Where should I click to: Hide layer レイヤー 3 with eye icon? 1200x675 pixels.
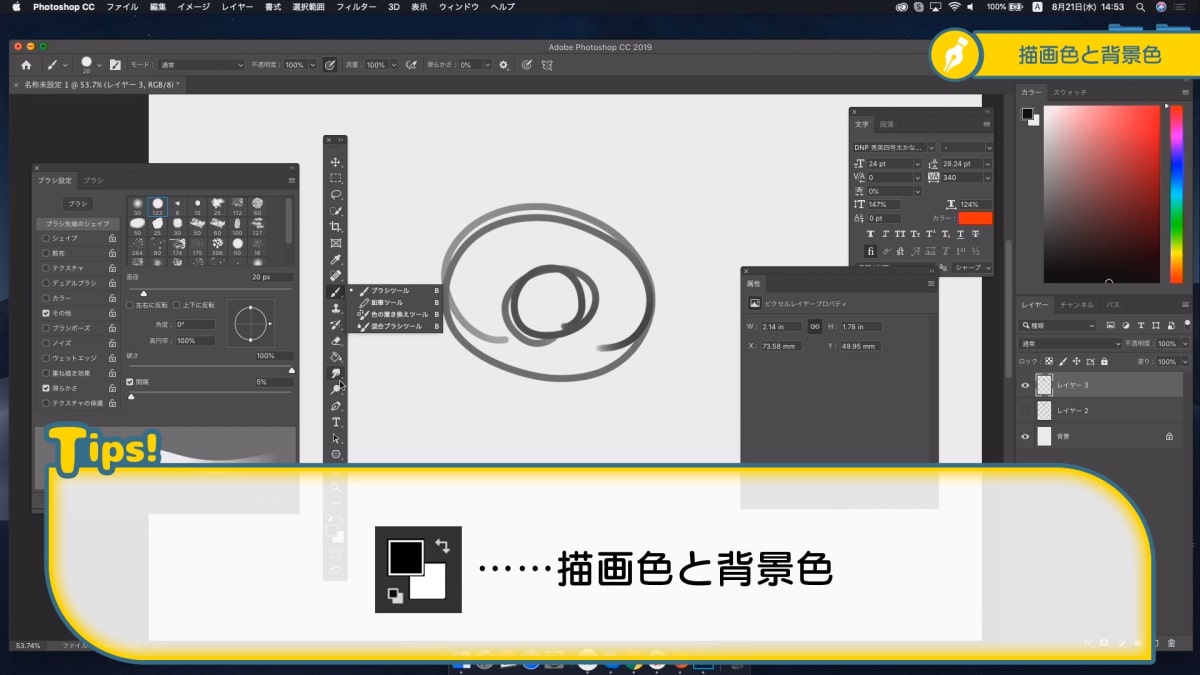pyautogui.click(x=1025, y=385)
